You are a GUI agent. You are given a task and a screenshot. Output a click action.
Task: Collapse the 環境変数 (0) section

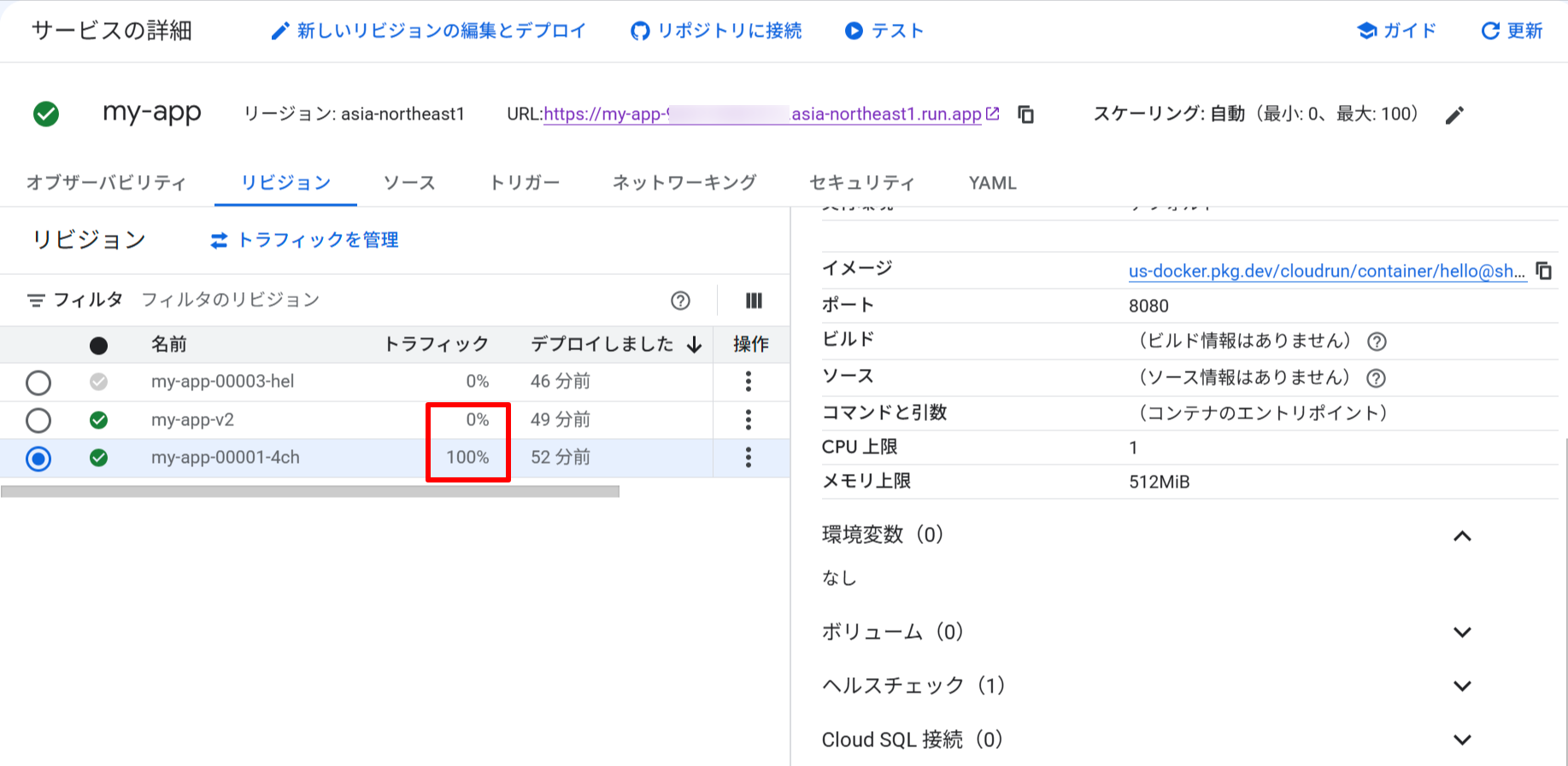(x=1462, y=536)
